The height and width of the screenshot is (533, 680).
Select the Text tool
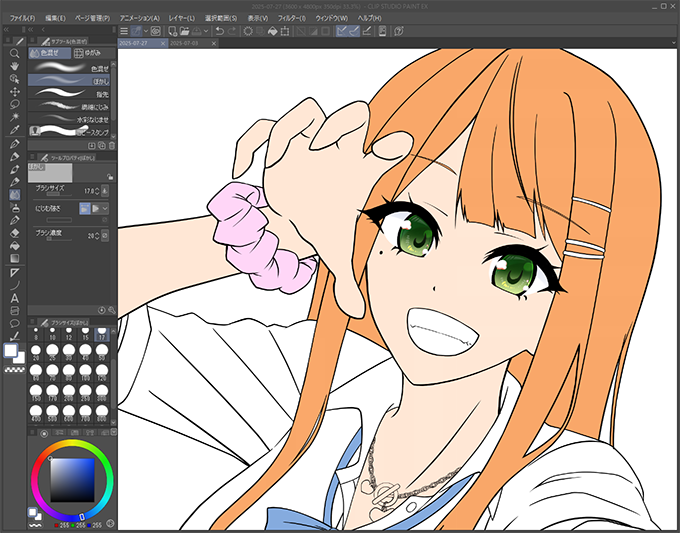point(14,298)
